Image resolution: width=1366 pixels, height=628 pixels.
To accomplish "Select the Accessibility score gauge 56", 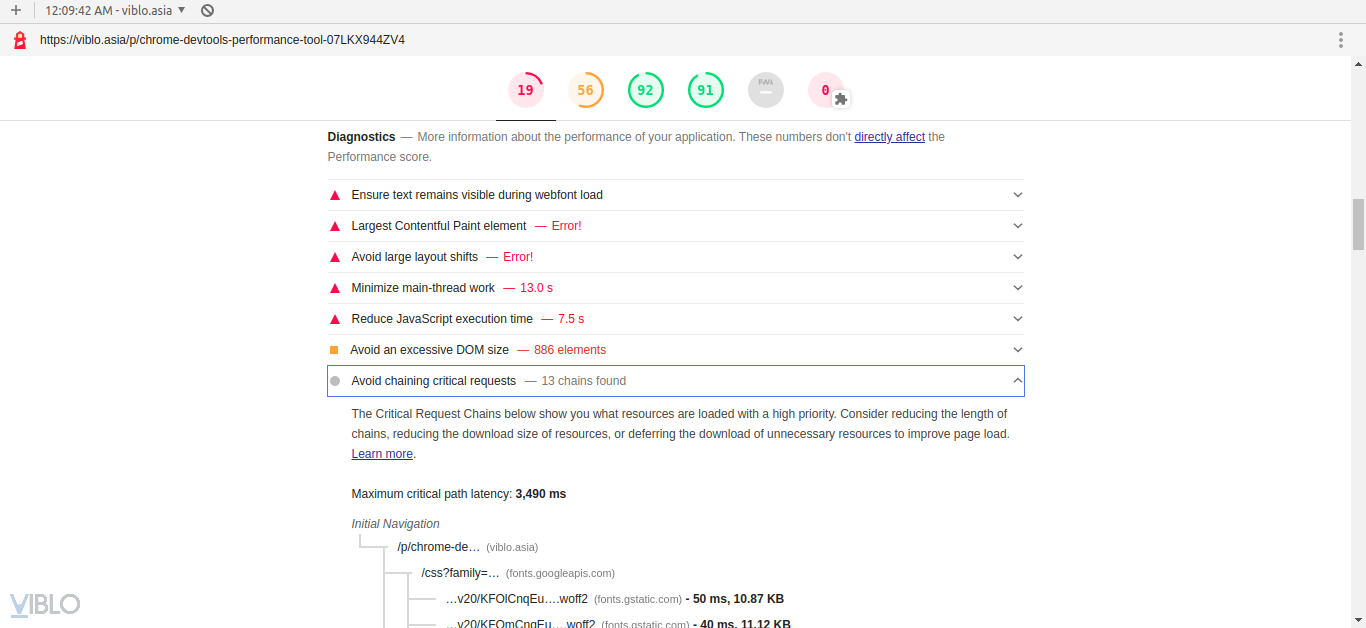I will 585,90.
